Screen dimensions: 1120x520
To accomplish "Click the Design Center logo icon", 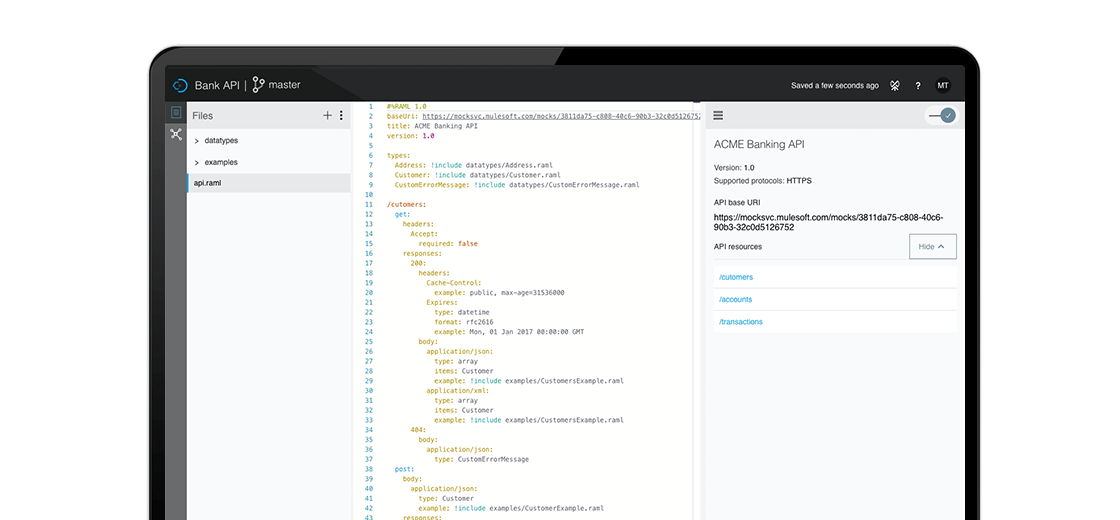I will 179,85.
